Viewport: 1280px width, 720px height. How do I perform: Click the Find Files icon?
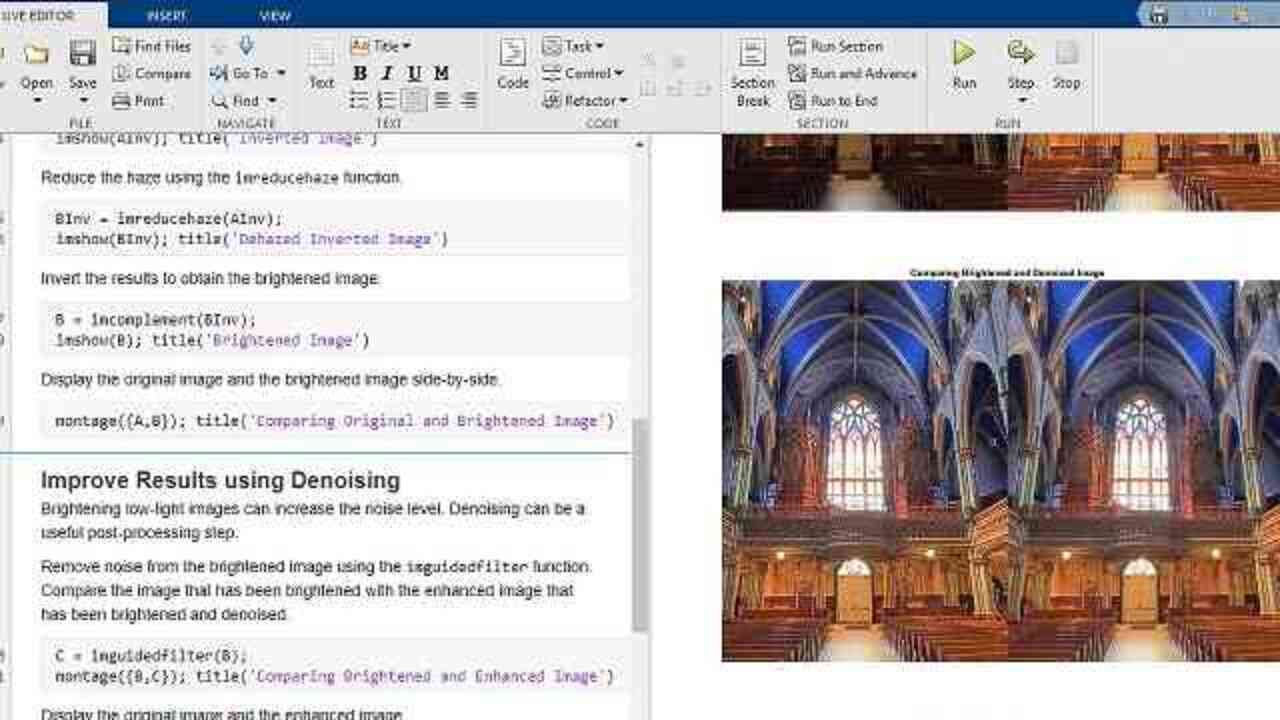click(x=122, y=46)
